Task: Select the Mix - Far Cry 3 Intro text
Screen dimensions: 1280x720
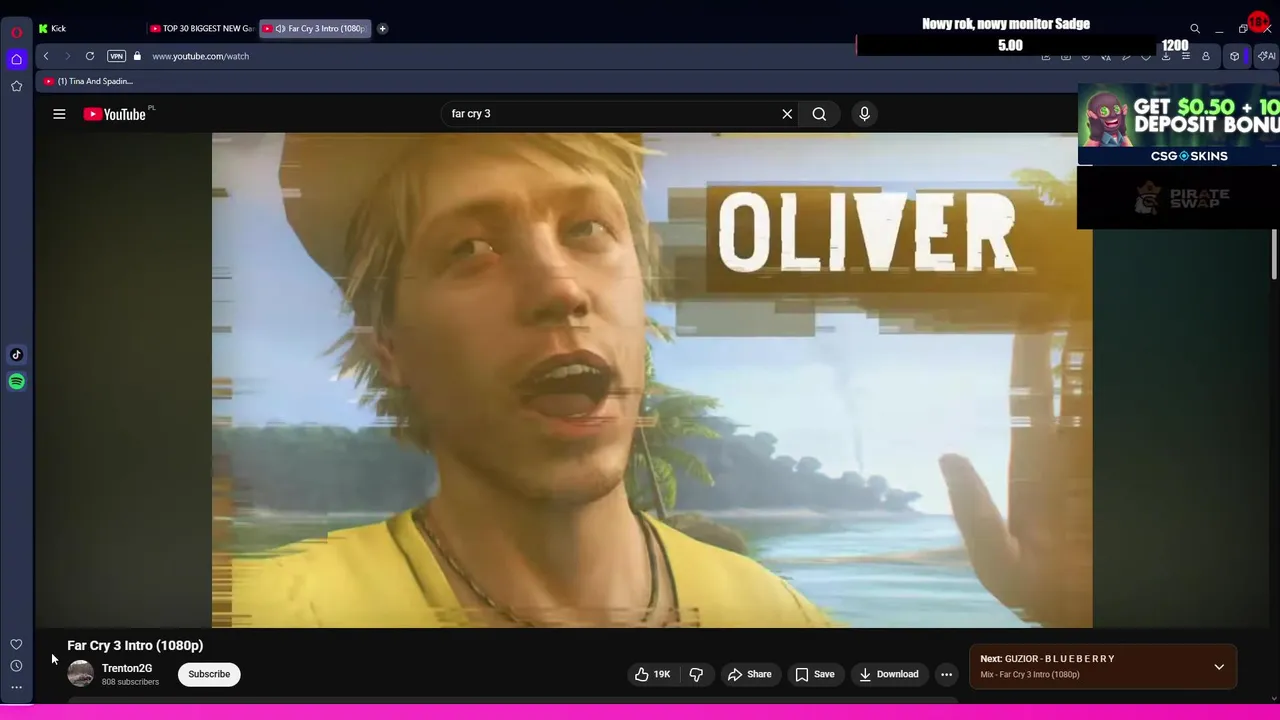Action: coord(1030,674)
